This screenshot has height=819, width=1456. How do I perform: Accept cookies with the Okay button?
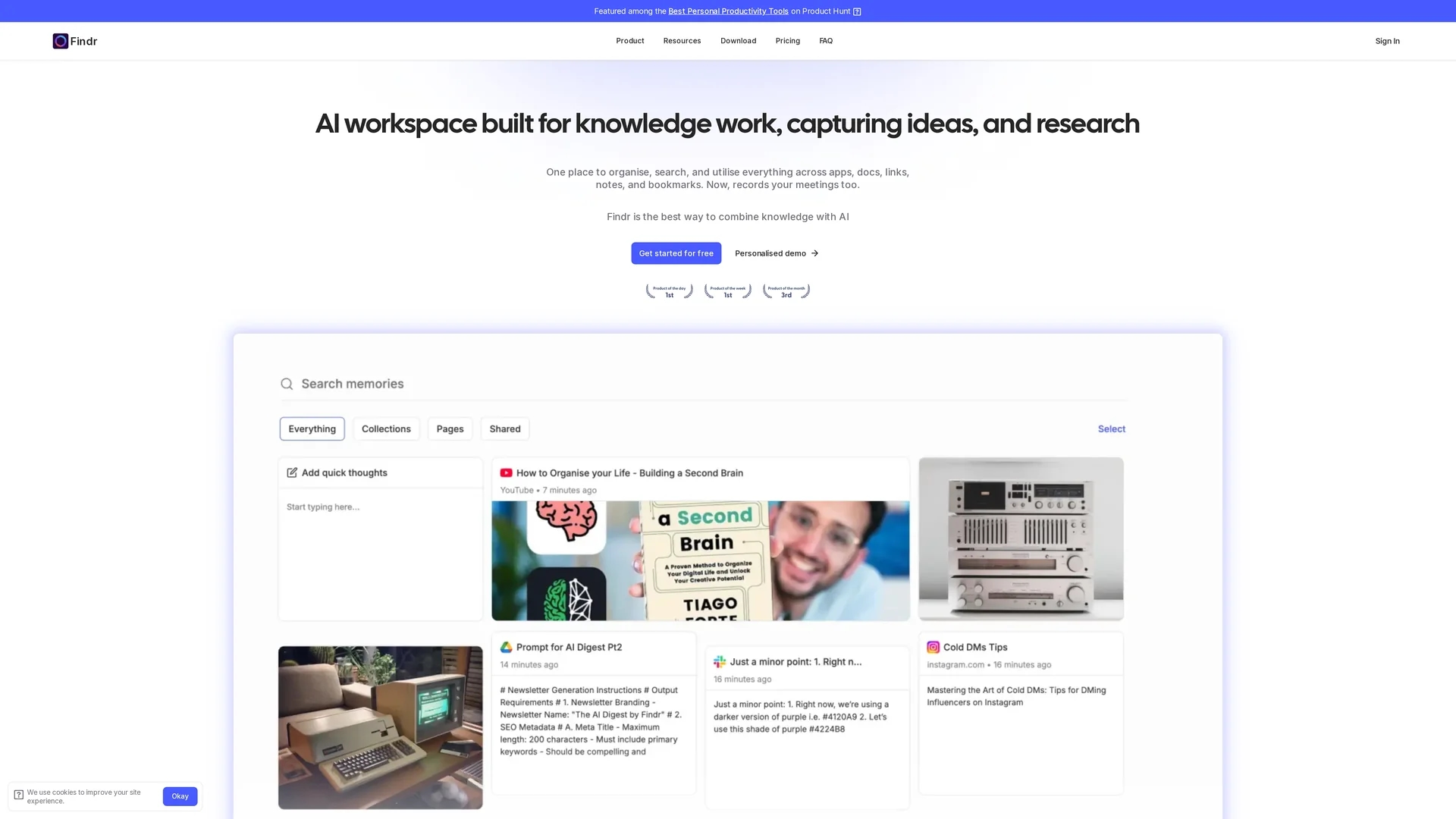pos(180,796)
